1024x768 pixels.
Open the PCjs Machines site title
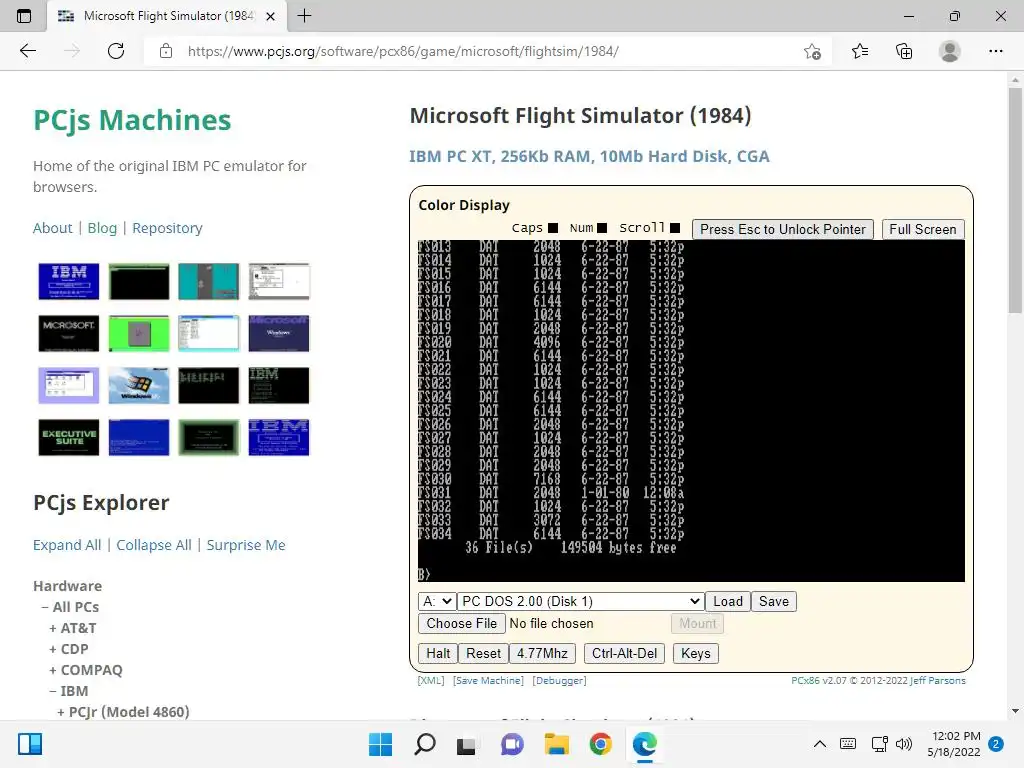[x=132, y=120]
